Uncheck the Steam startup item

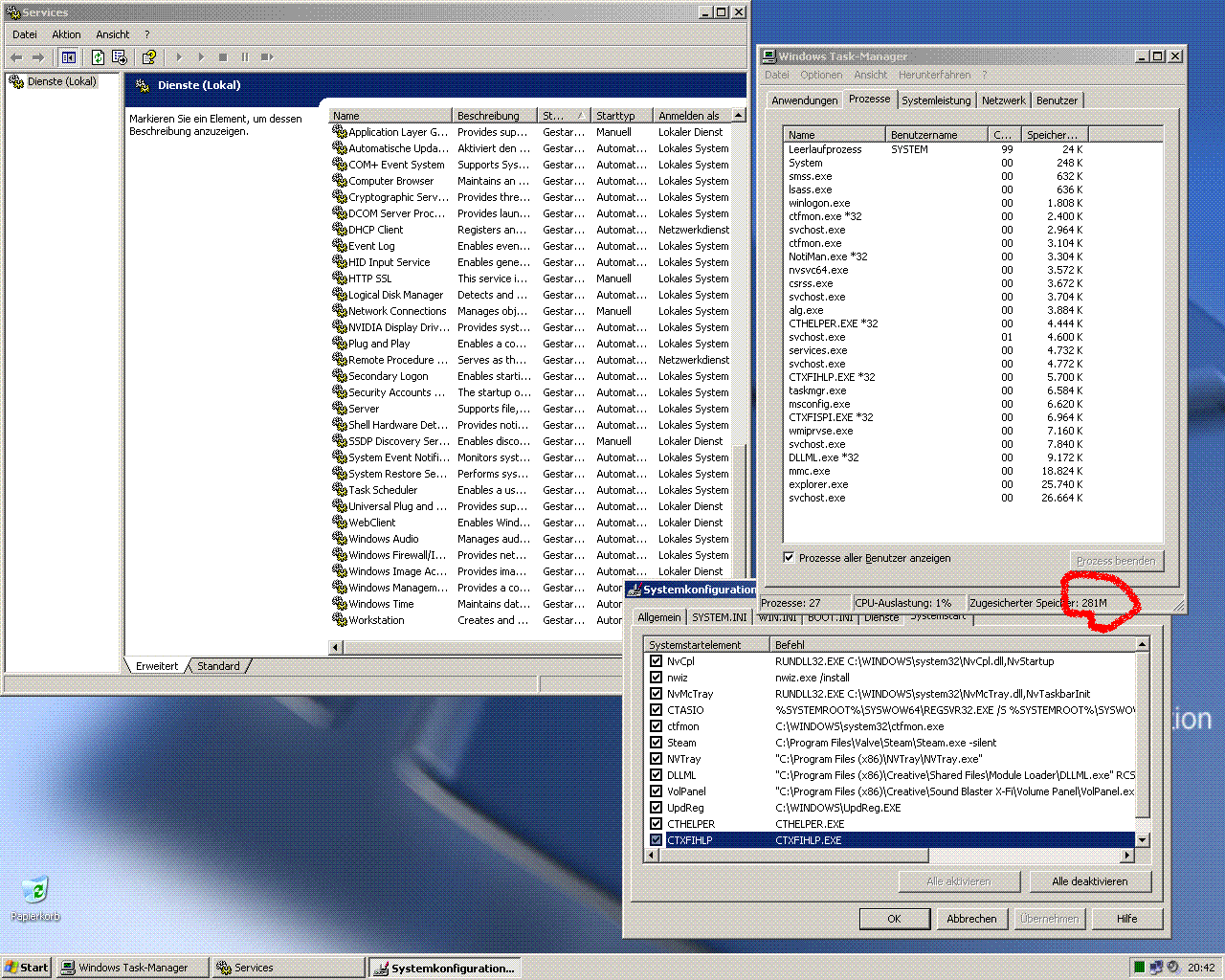656,743
